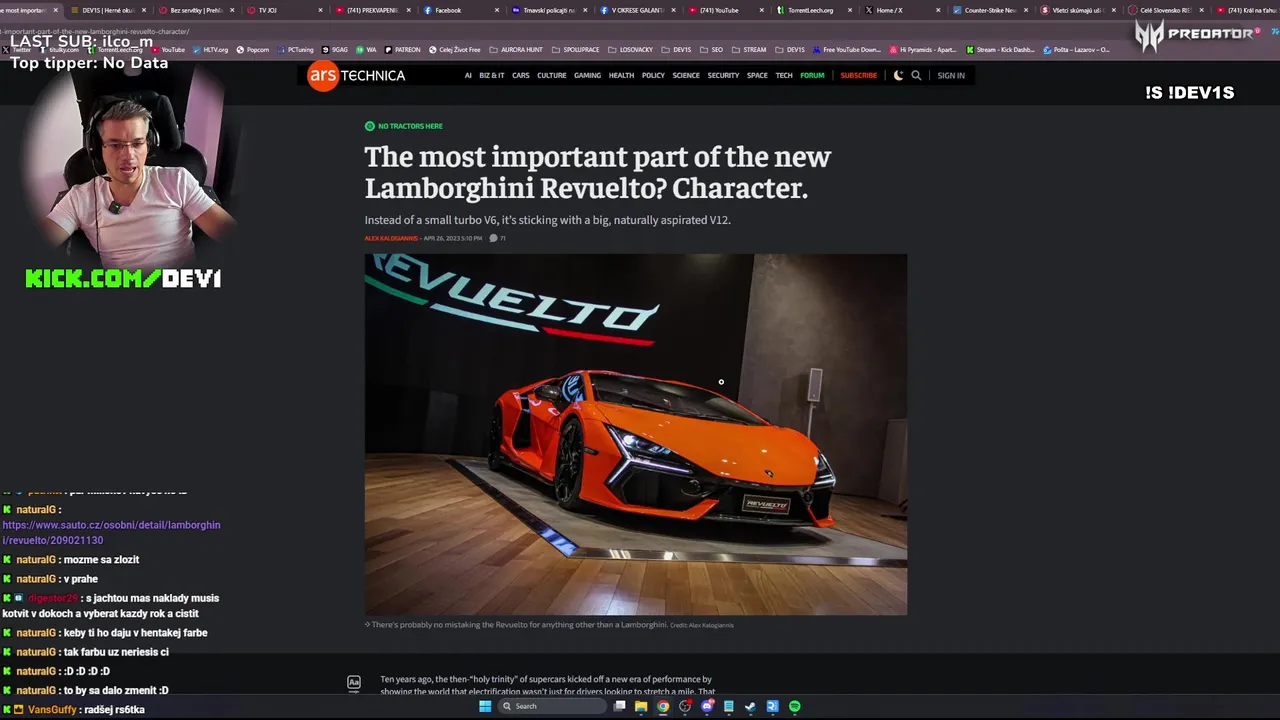1280x720 pixels.
Task: Go to the FORUM link
Action: (812, 75)
